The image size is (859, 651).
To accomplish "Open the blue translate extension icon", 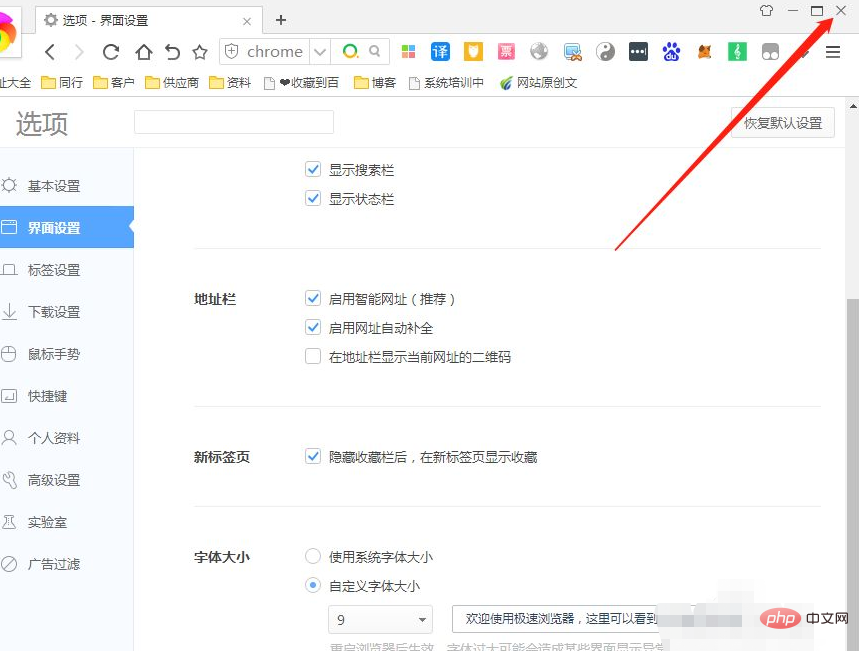I will click(x=440, y=52).
